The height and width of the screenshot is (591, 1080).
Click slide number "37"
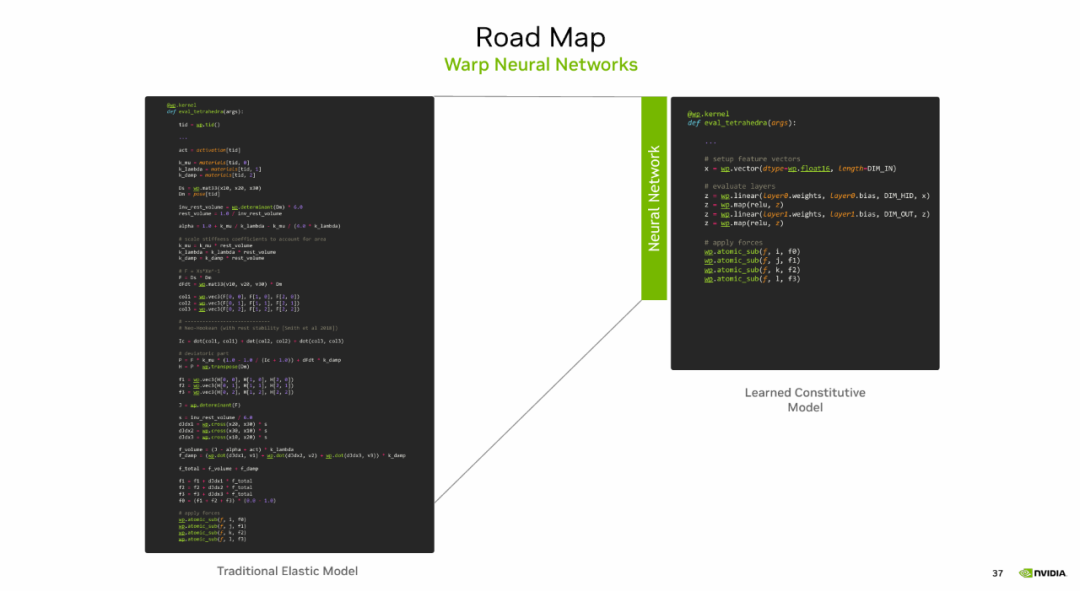coord(997,573)
